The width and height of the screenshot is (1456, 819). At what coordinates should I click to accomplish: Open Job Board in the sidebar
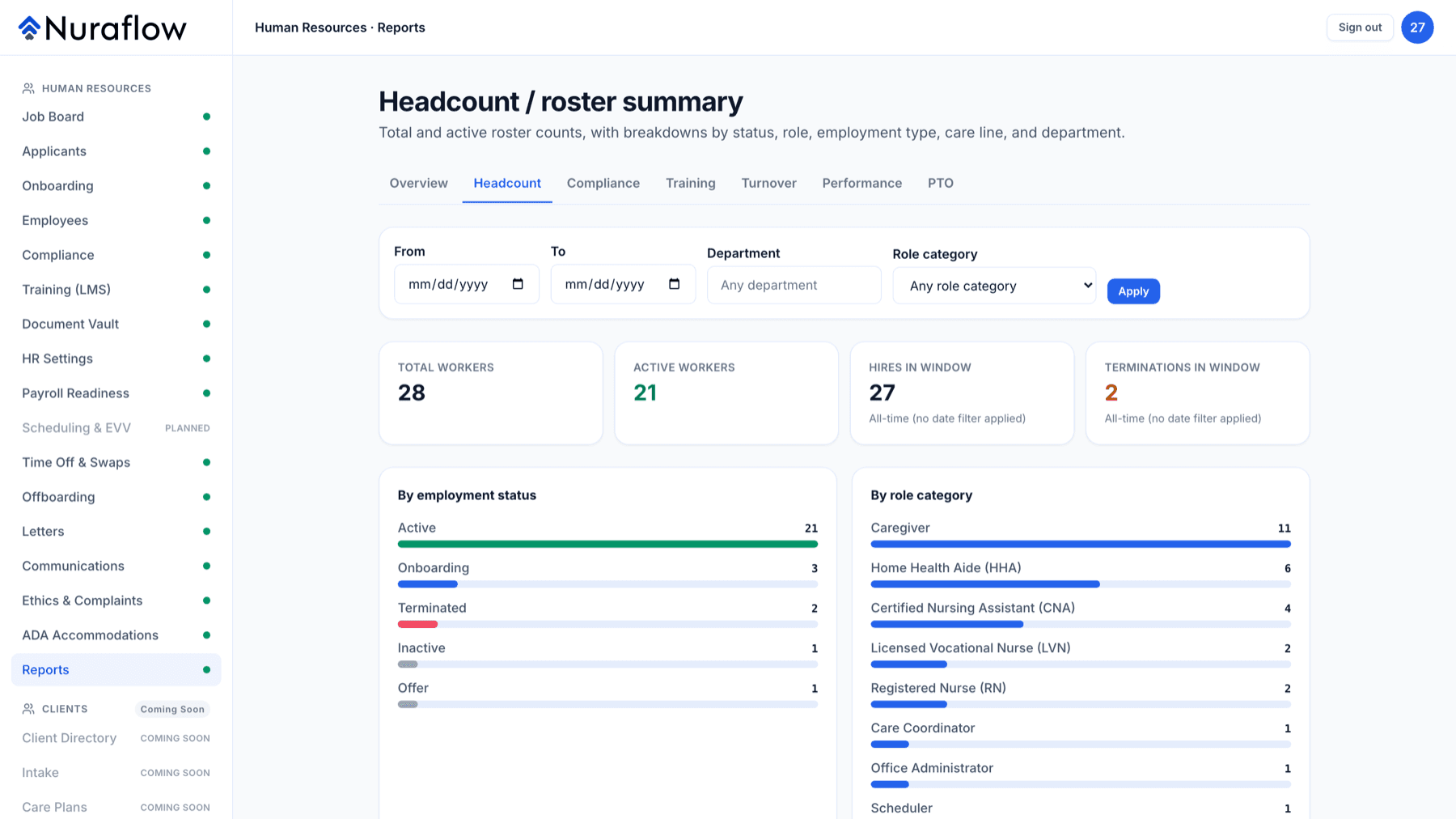[x=116, y=117]
